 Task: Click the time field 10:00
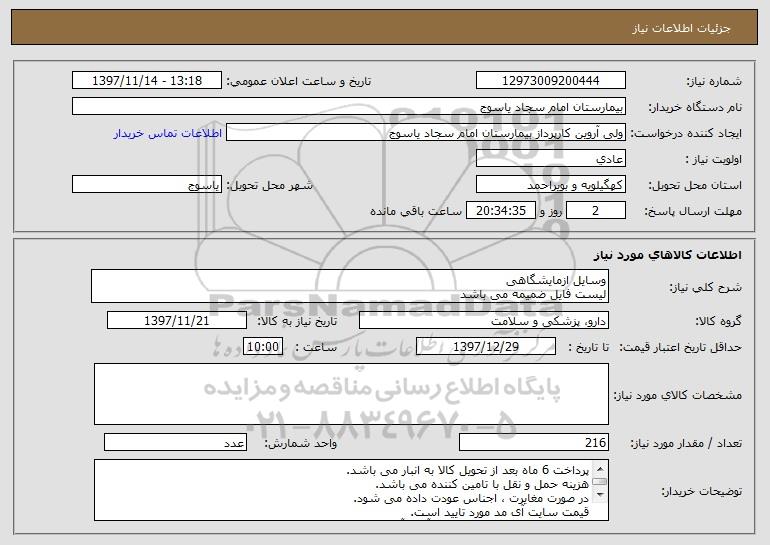(263, 346)
